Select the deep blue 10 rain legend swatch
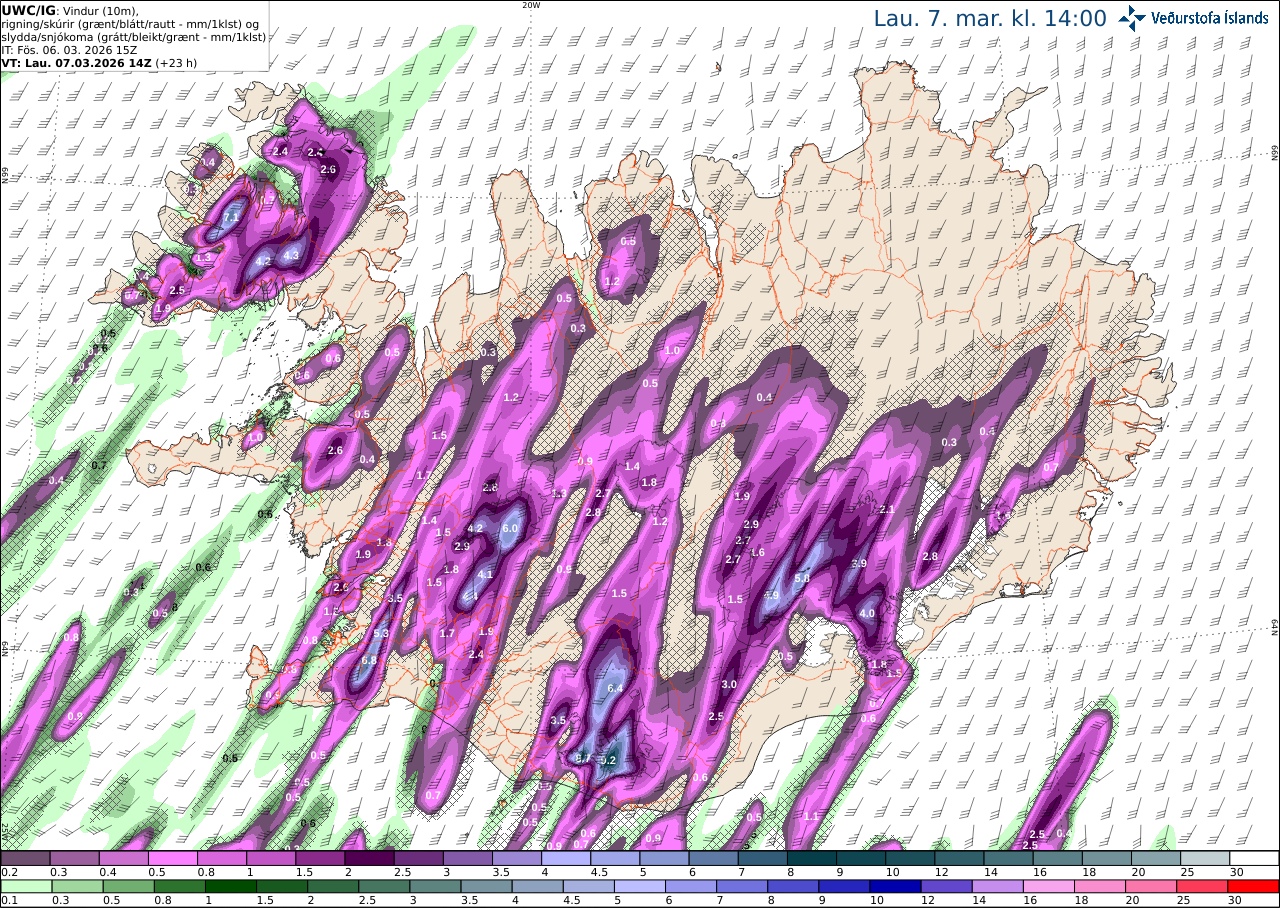Image resolution: width=1280 pixels, height=908 pixels. (895, 886)
